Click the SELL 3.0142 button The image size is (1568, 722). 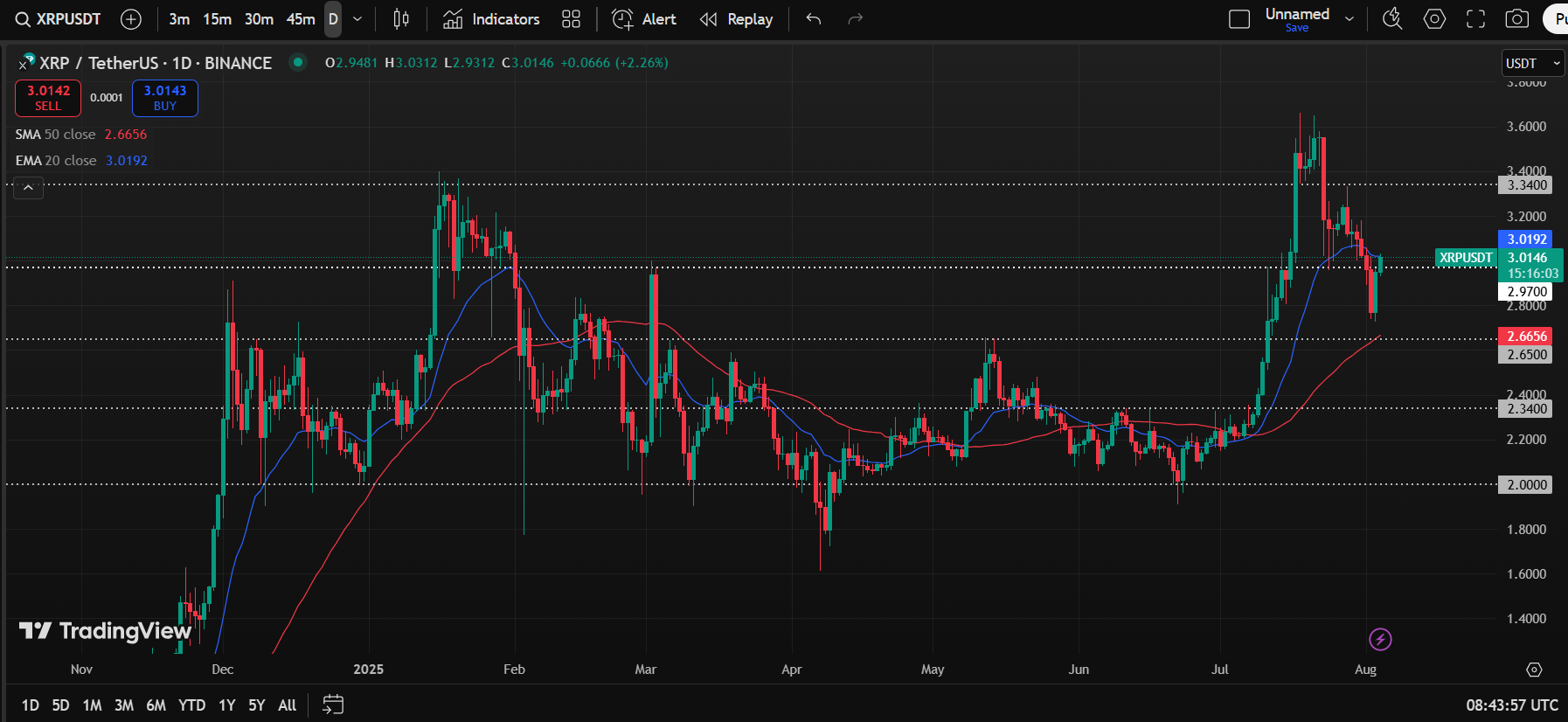48,98
